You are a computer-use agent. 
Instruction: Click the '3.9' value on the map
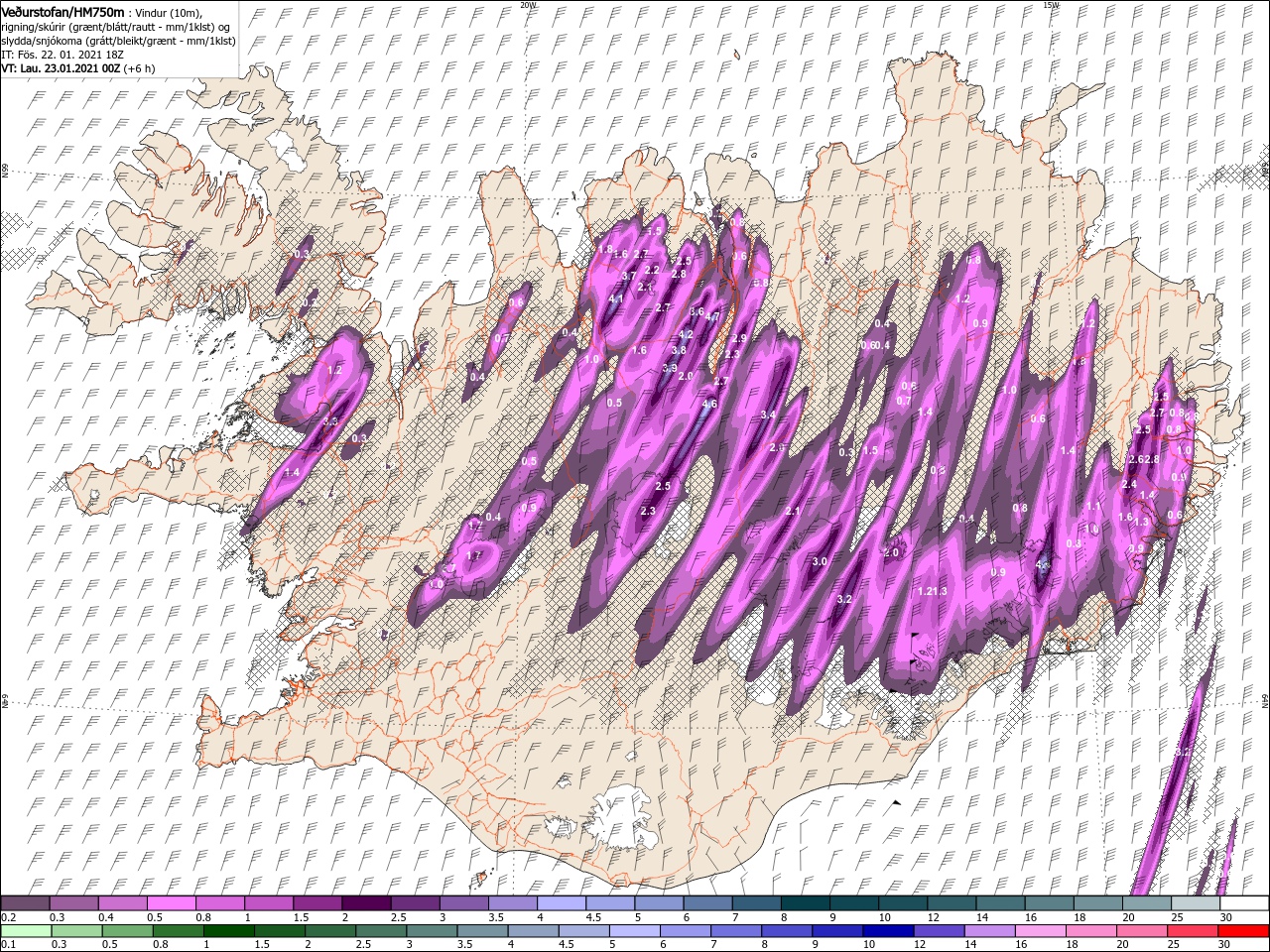click(x=670, y=368)
